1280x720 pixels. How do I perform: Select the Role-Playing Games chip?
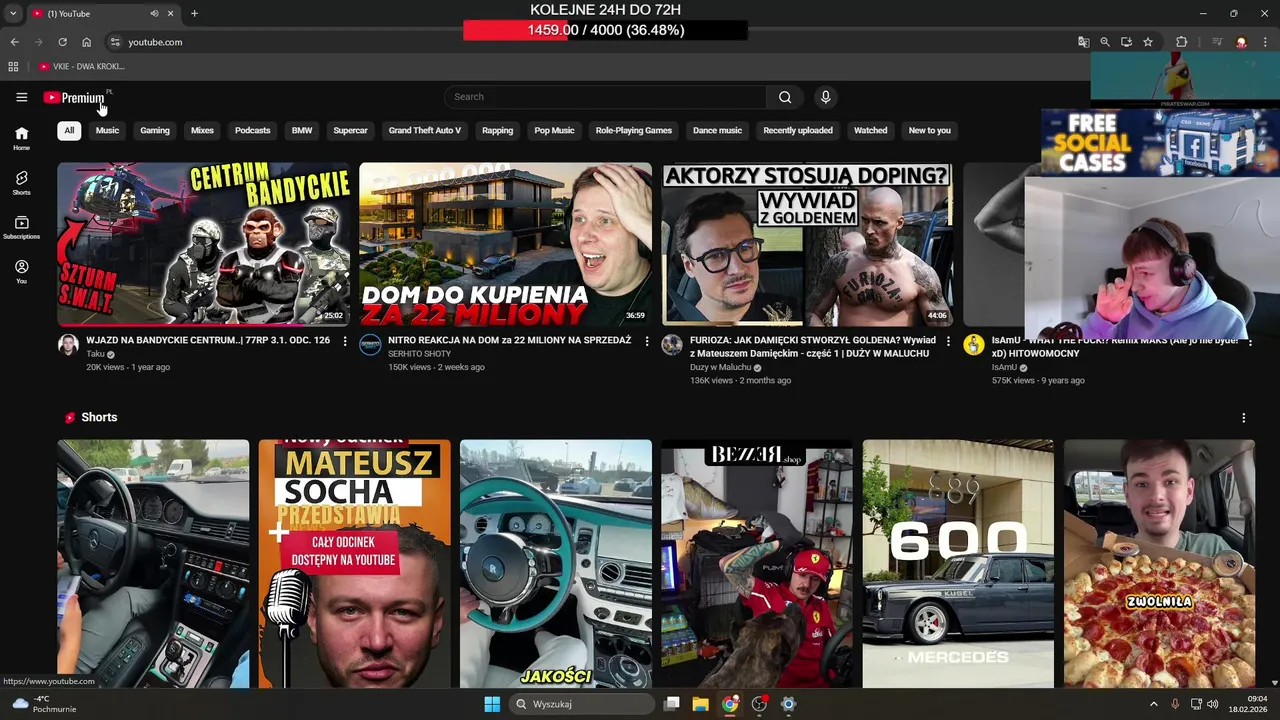[634, 130]
